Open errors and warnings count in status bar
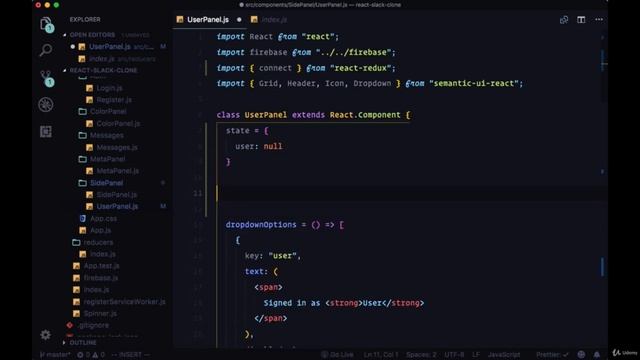 tap(91, 355)
